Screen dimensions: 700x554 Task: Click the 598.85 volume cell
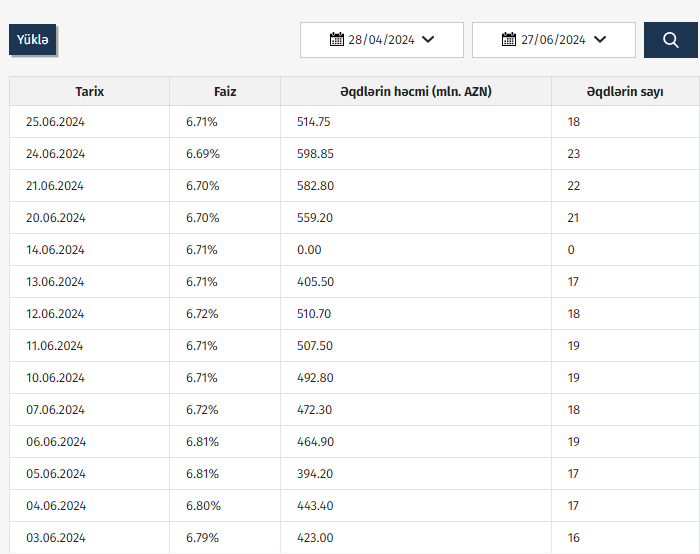315,154
